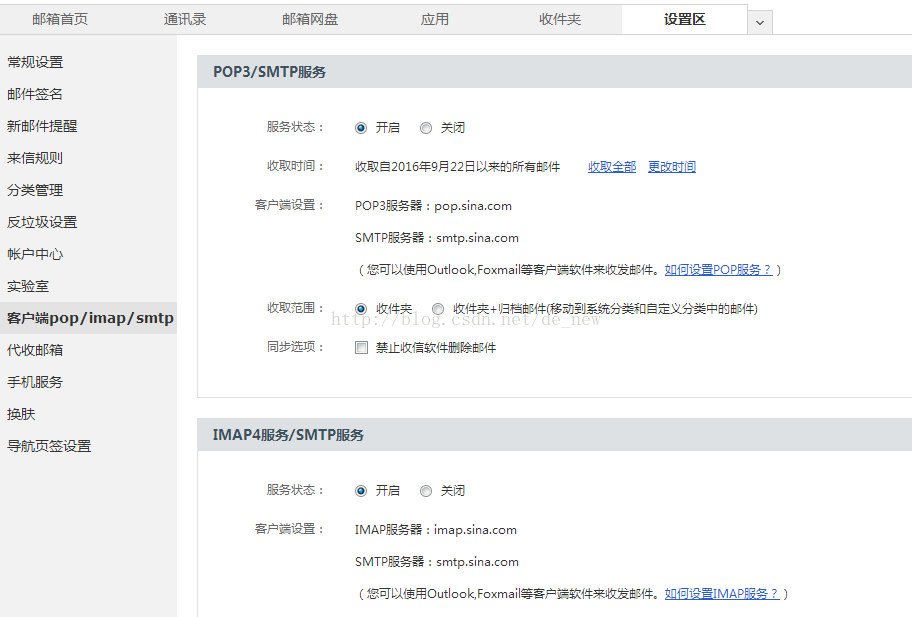Select 开启 for IMAP4 service status

click(361, 491)
